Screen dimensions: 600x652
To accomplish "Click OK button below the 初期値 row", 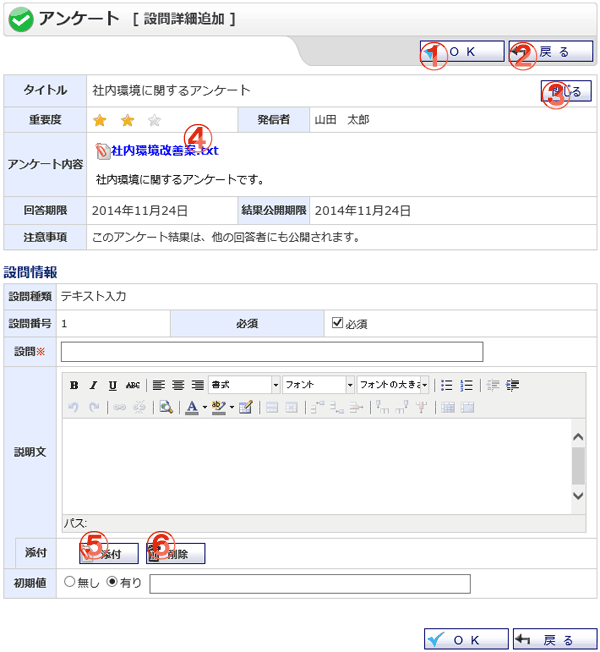I will [466, 639].
